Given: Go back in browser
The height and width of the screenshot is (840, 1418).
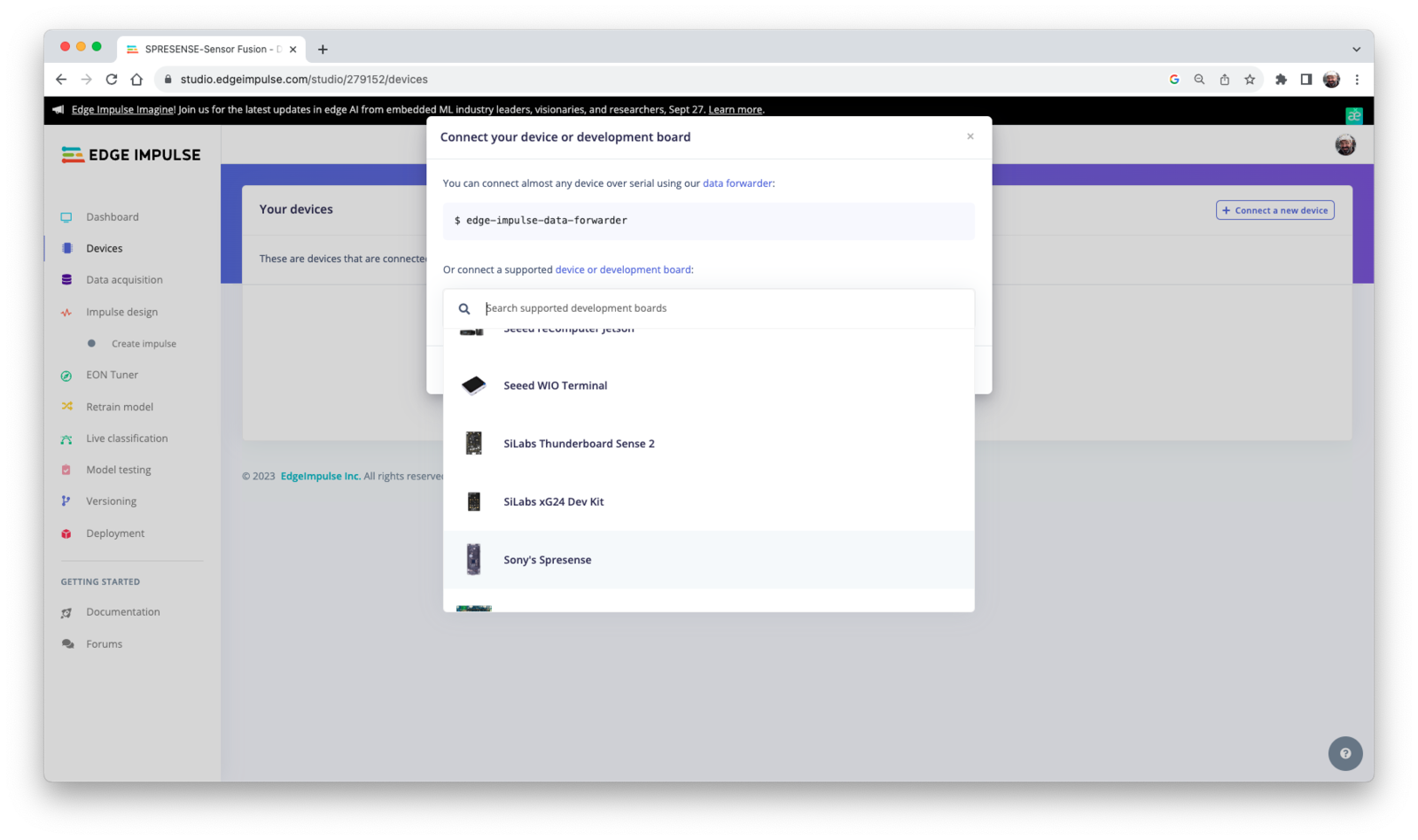Looking at the screenshot, I should [x=61, y=80].
